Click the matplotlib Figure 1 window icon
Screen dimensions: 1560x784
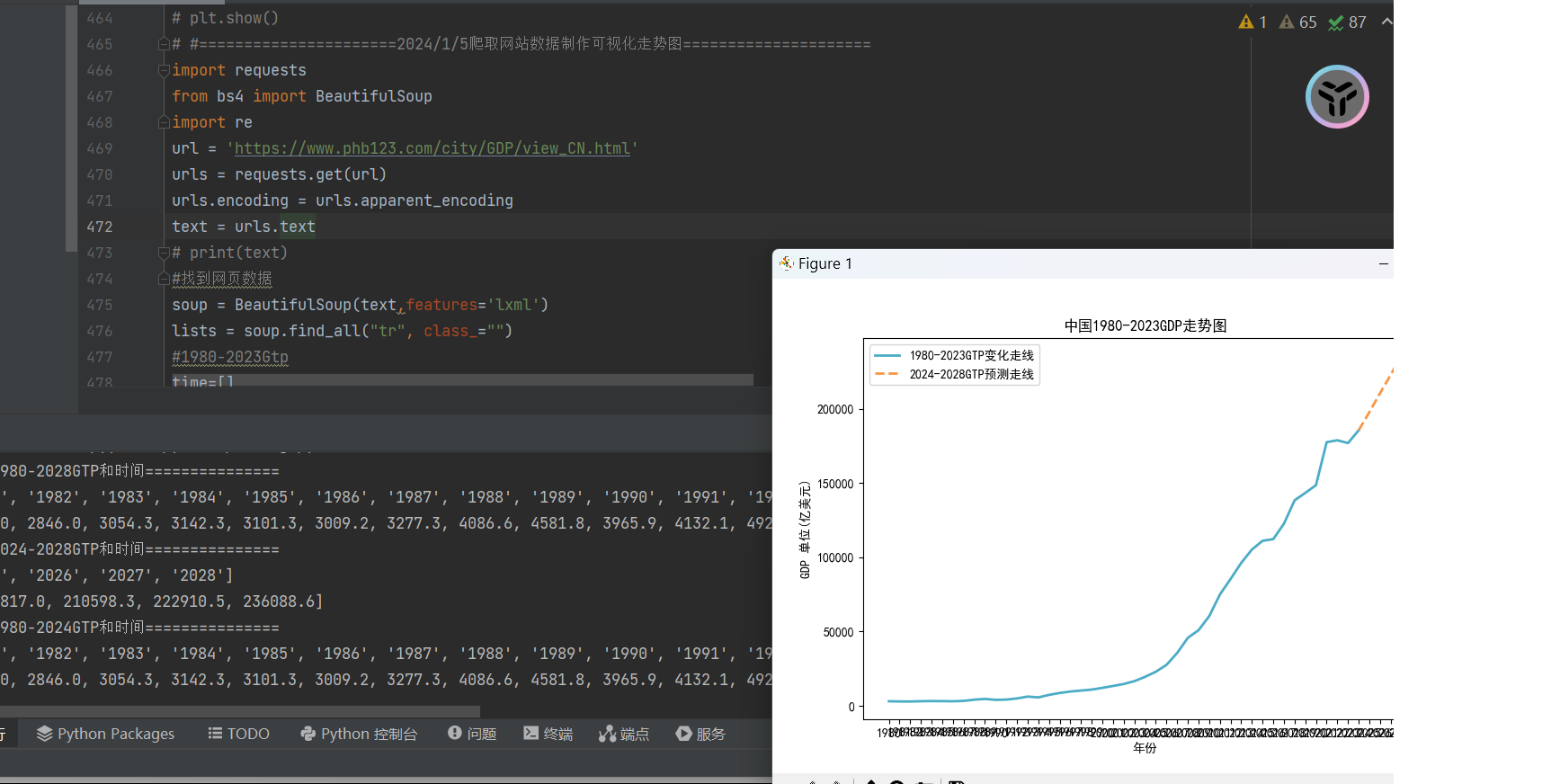pyautogui.click(x=787, y=263)
